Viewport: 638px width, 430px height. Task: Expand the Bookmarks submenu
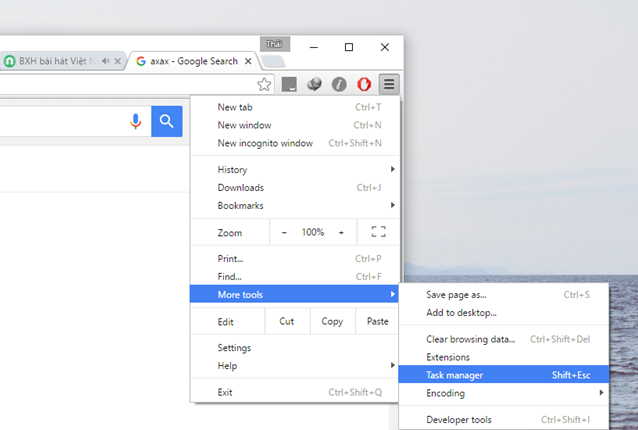coord(295,205)
